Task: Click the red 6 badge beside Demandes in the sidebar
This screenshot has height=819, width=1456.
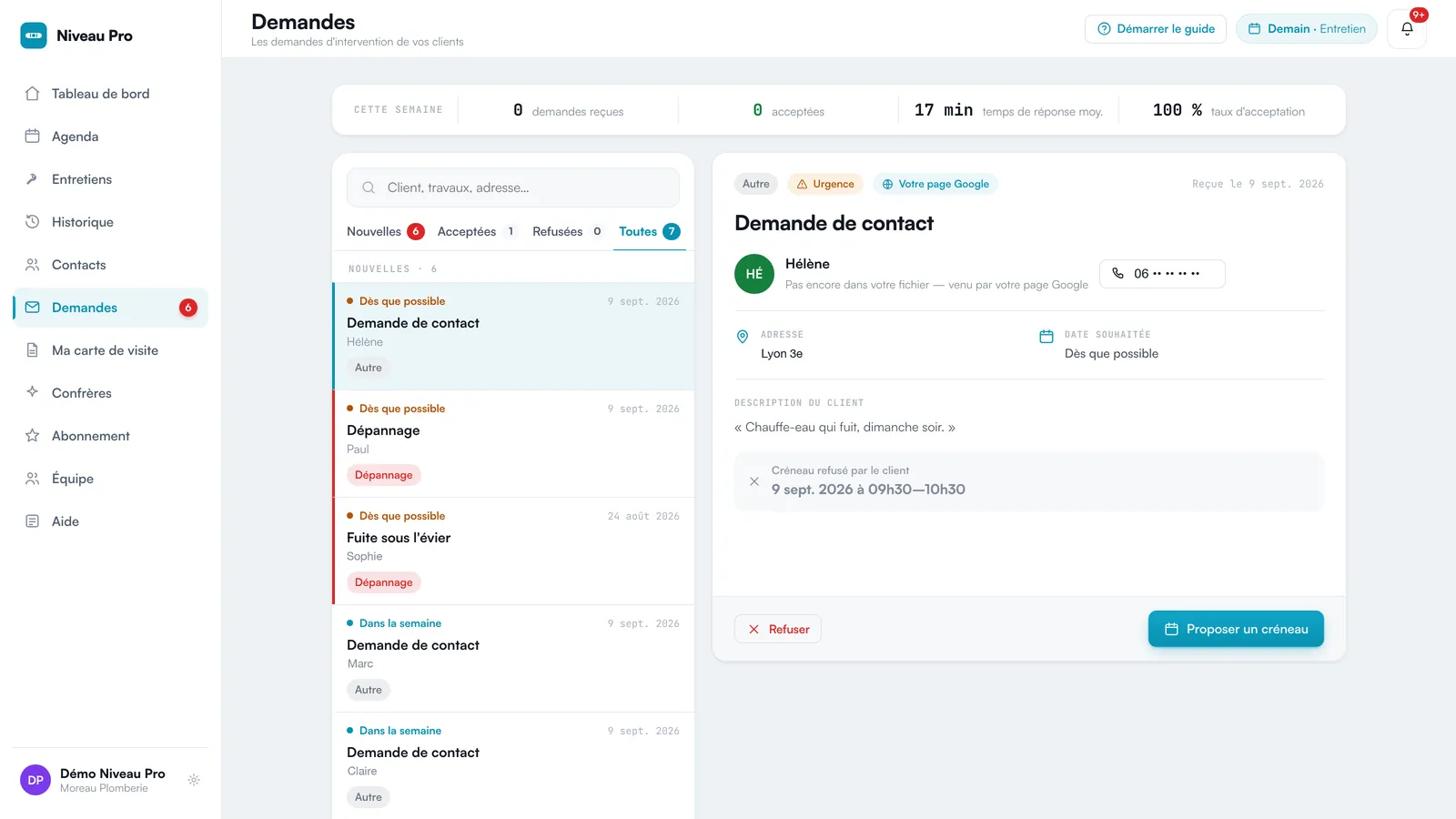Action: tap(188, 308)
